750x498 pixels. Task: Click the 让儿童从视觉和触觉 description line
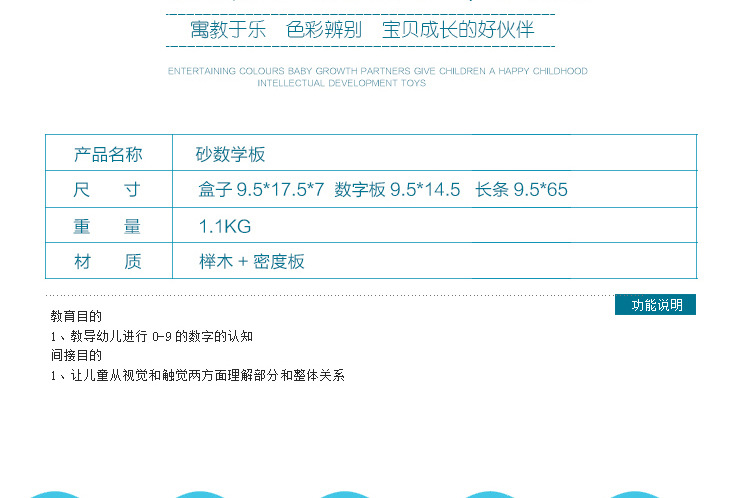pos(198,376)
